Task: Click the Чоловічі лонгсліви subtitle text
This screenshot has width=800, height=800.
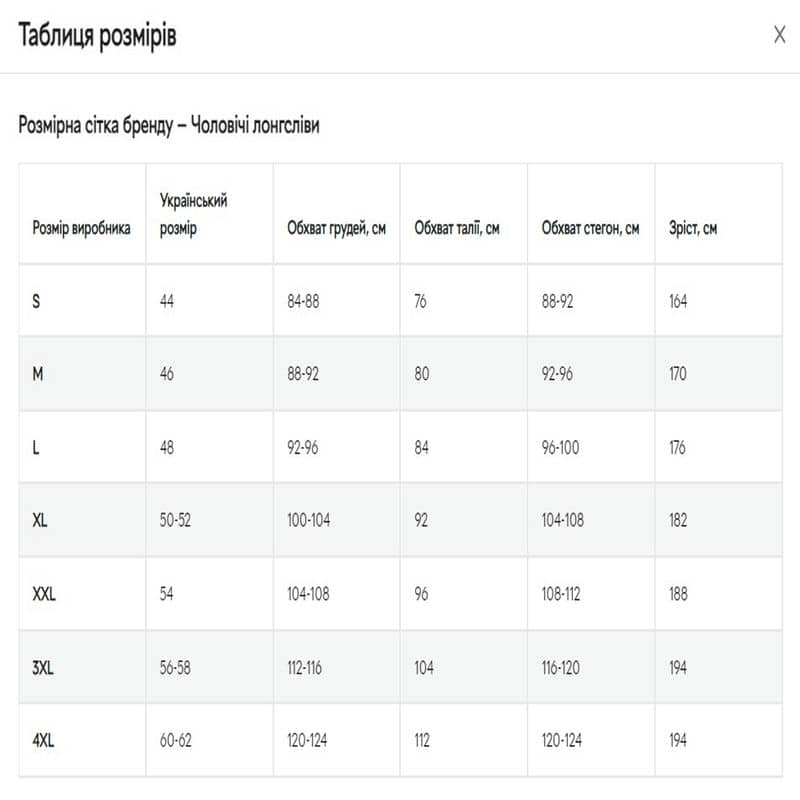Action: click(x=255, y=125)
